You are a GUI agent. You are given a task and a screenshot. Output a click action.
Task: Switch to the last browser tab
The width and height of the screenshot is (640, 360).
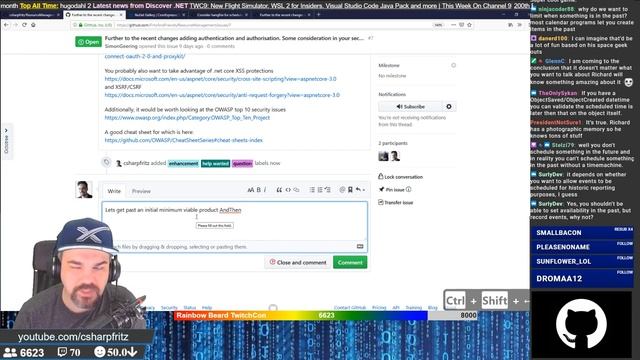(x=284, y=15)
